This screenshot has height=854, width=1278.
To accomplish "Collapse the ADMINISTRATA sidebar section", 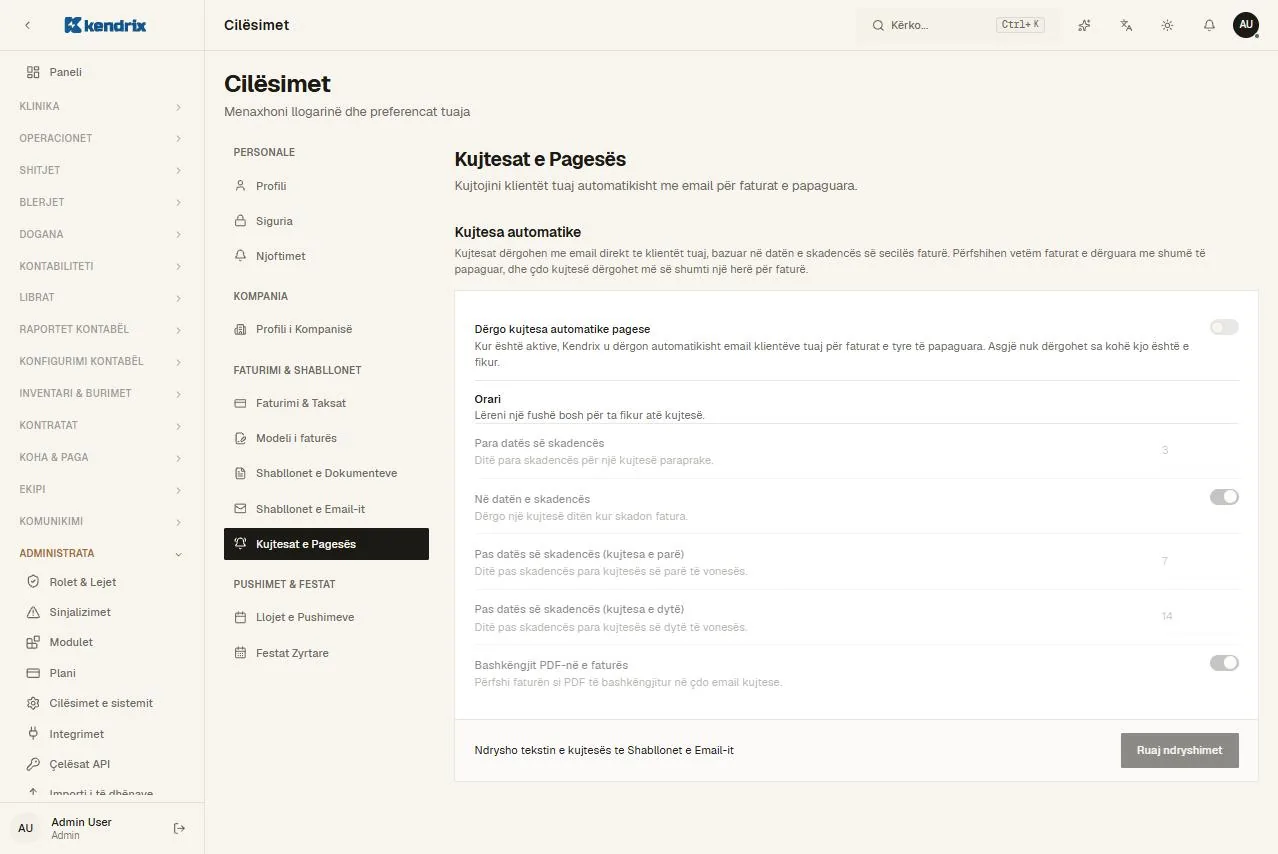I will coord(102,553).
